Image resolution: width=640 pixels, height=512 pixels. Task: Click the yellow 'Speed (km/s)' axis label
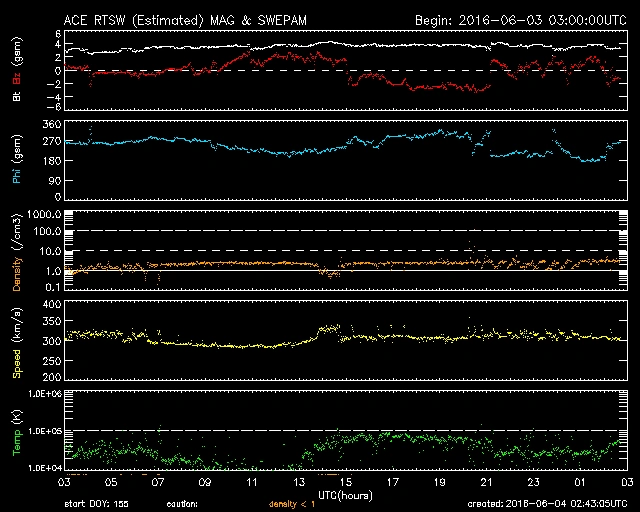pos(17,343)
